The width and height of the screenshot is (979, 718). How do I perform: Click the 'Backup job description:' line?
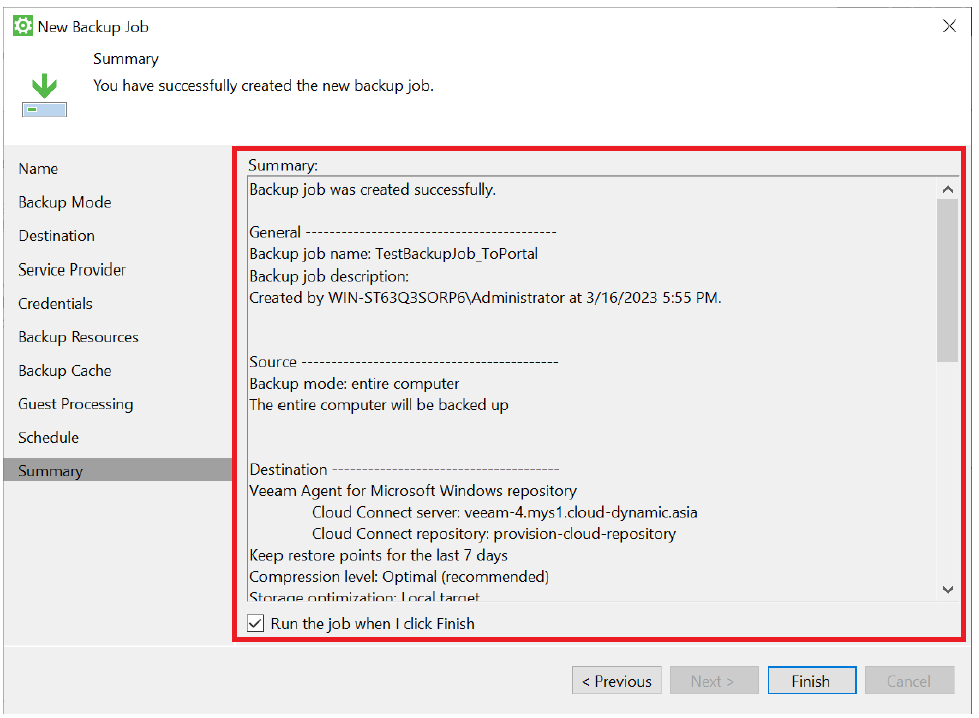[x=329, y=276]
